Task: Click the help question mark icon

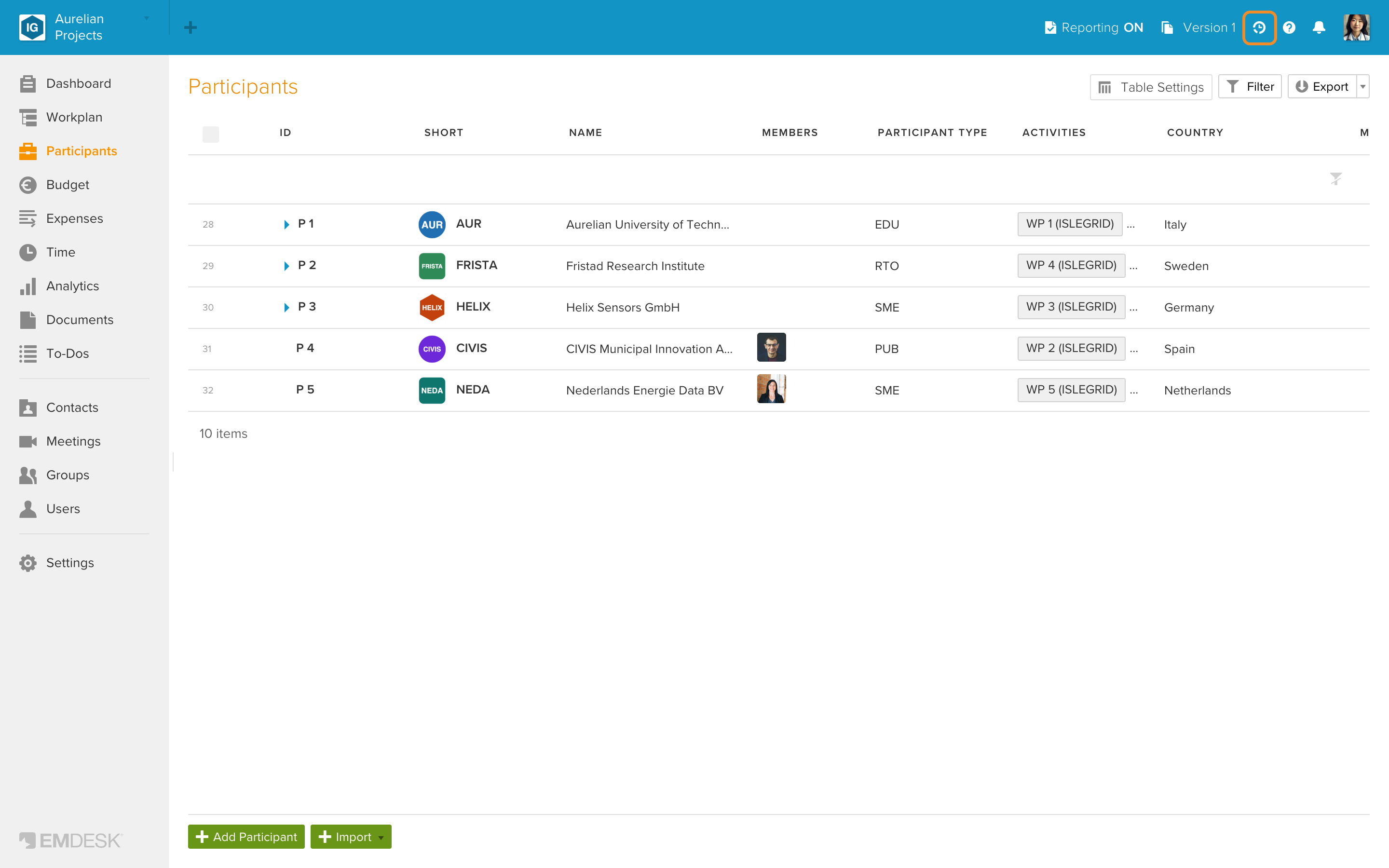Action: point(1289,27)
